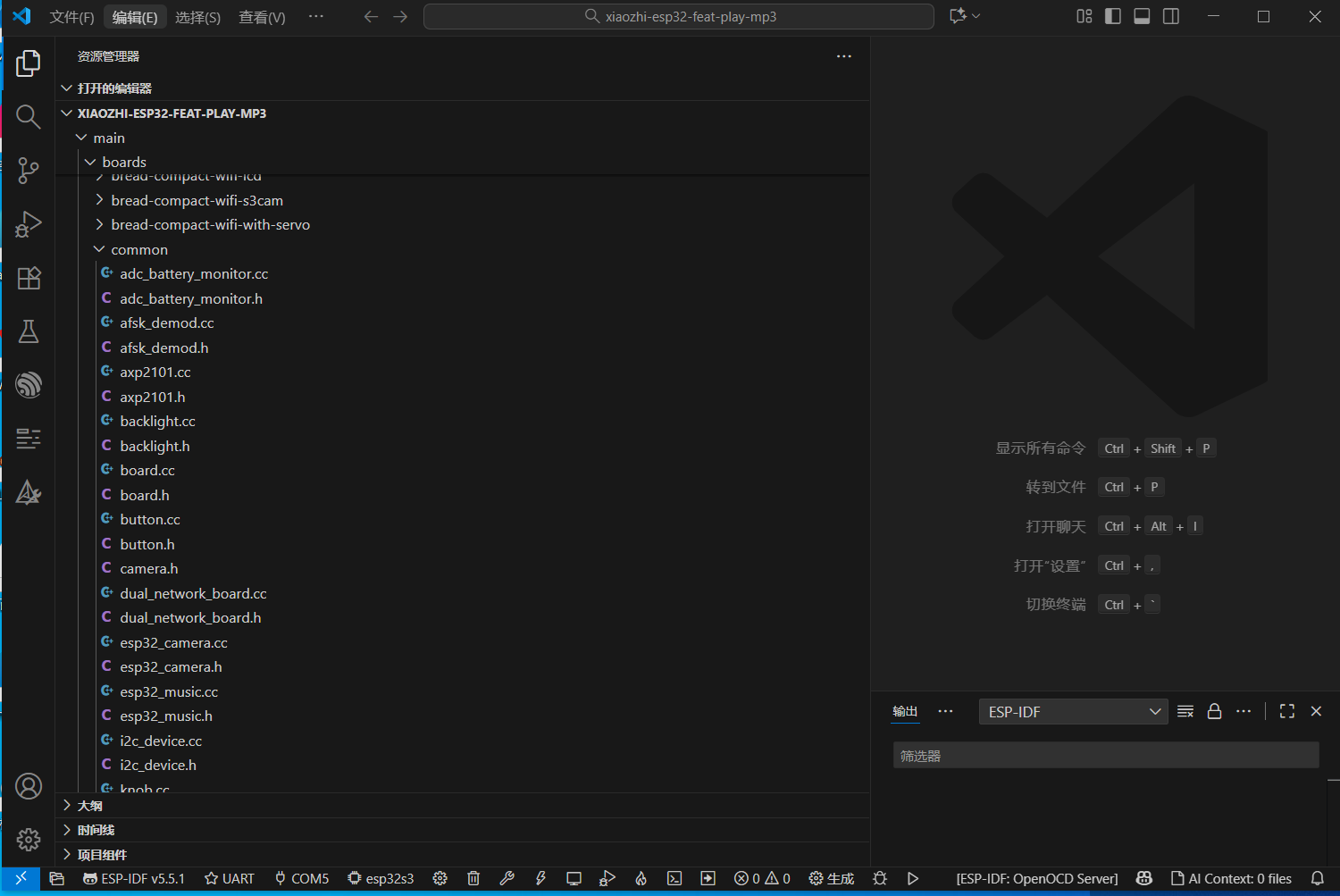Collapse the common folder
Image resolution: width=1340 pixels, height=896 pixels.
tap(138, 249)
